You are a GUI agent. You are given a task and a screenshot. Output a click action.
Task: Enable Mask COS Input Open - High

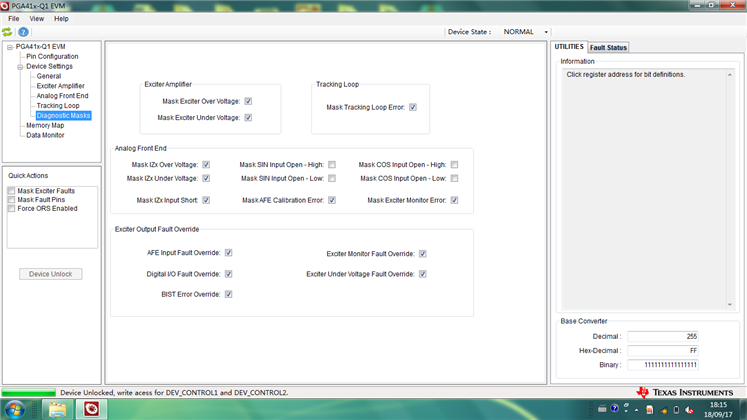coord(454,165)
